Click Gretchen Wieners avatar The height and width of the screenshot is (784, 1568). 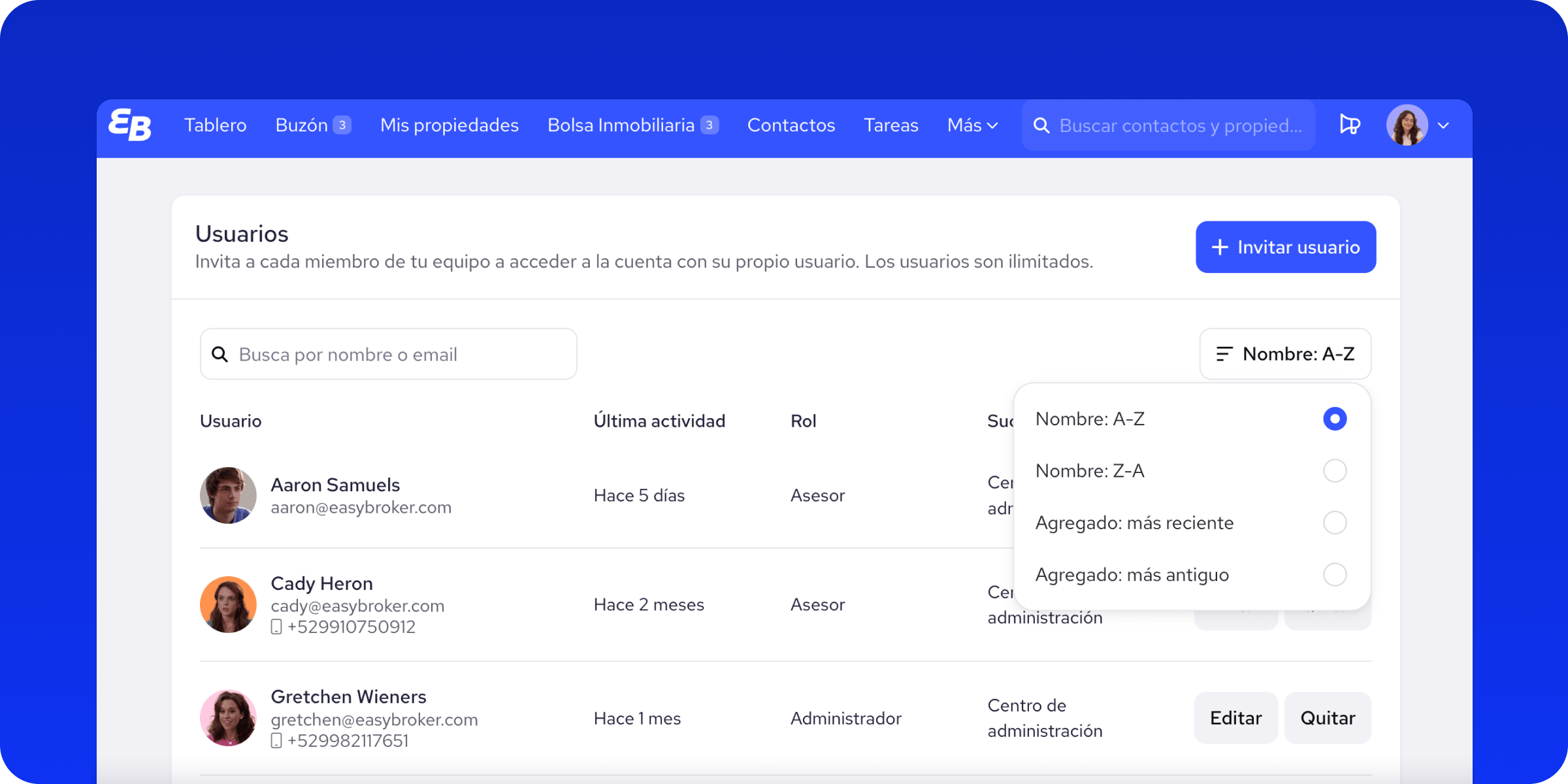click(x=228, y=718)
